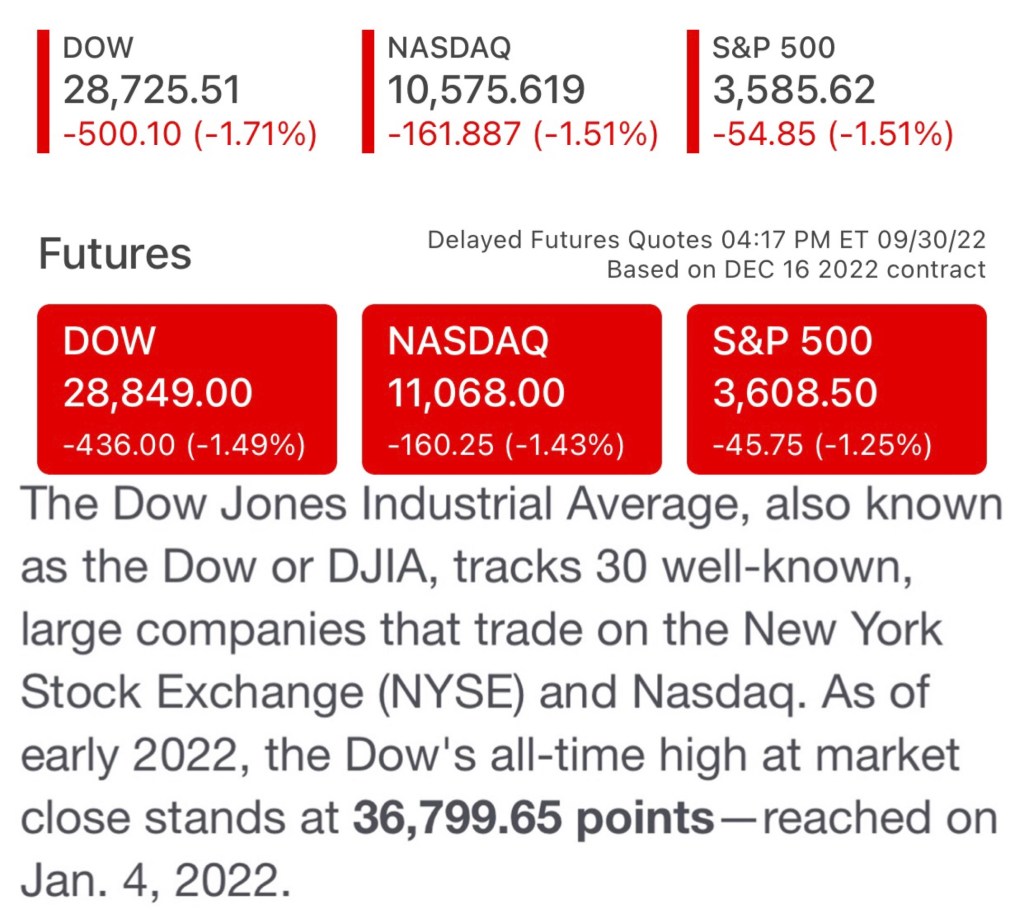Click the red bar beside DOW index

[43, 91]
